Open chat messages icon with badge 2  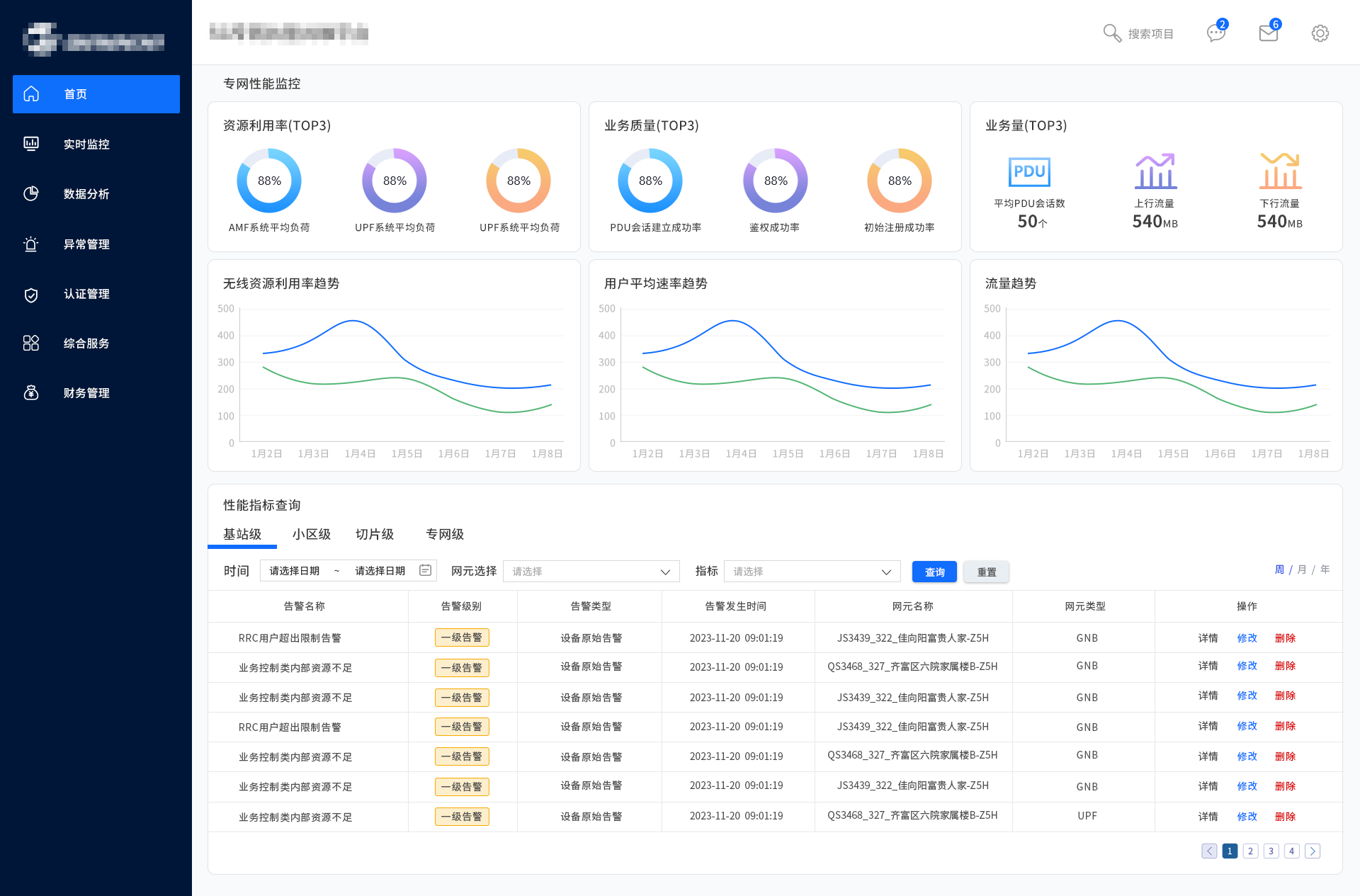tap(1217, 32)
